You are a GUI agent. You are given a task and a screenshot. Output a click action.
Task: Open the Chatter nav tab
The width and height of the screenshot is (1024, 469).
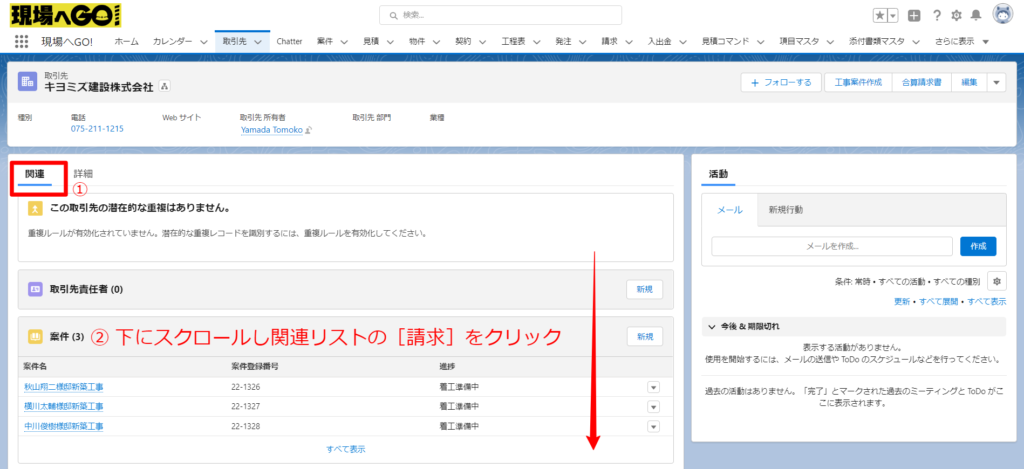289,41
